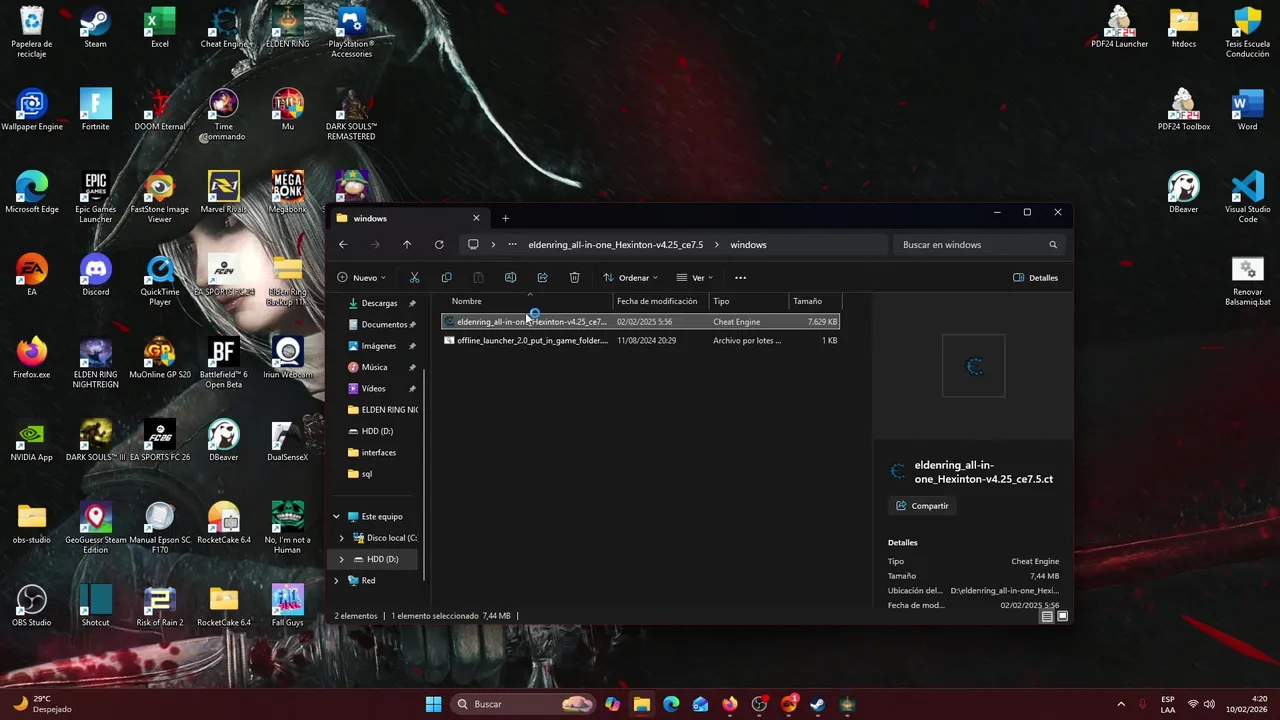Collapse the Este equipo tree node
Image resolution: width=1280 pixels, height=720 pixels.
[x=337, y=517]
